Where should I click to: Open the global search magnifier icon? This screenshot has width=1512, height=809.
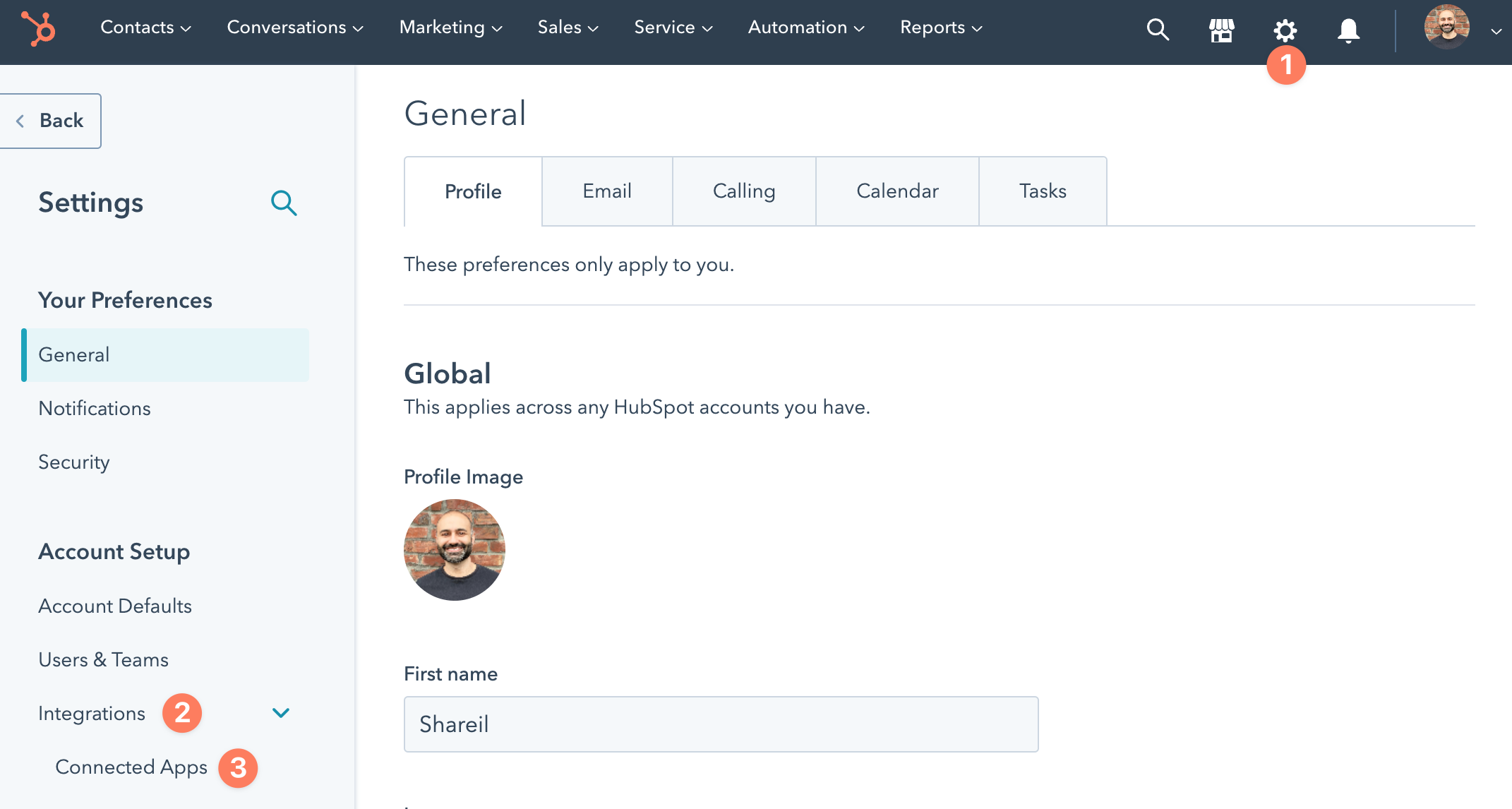pyautogui.click(x=1158, y=29)
